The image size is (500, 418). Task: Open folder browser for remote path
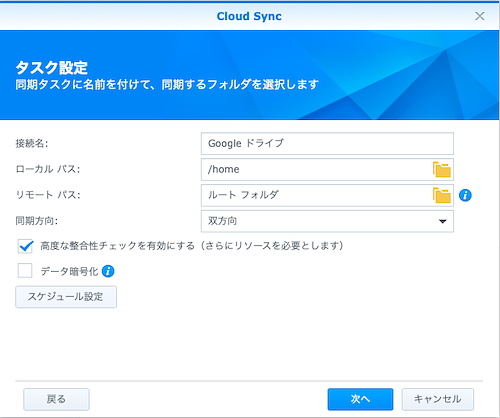[x=442, y=195]
